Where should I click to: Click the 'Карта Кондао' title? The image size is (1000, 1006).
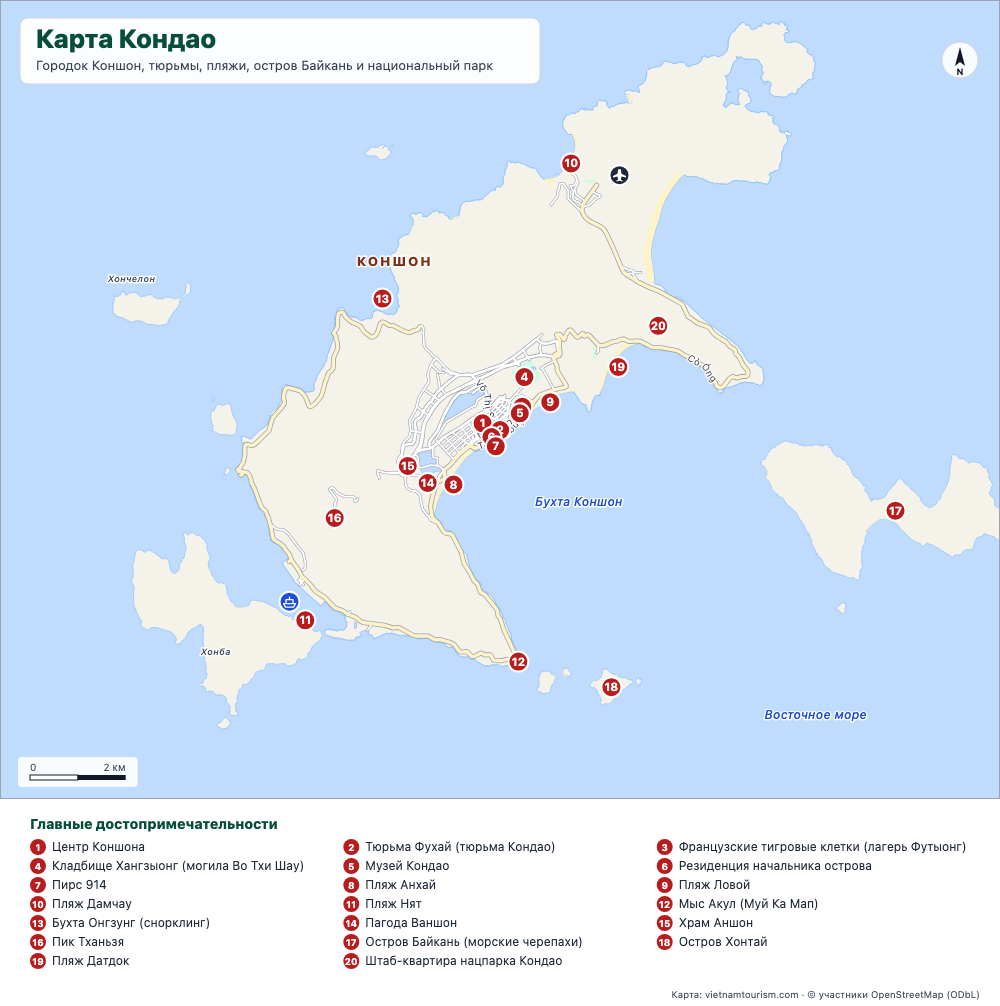coord(126,39)
